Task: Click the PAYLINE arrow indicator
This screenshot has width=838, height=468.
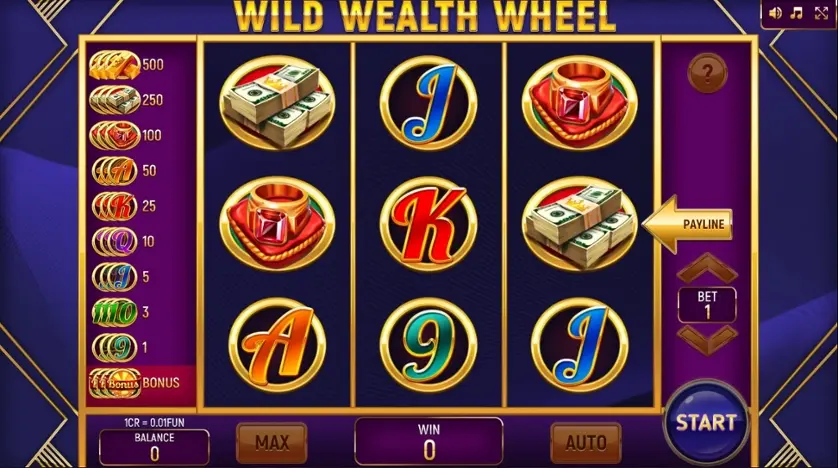Action: coord(687,224)
